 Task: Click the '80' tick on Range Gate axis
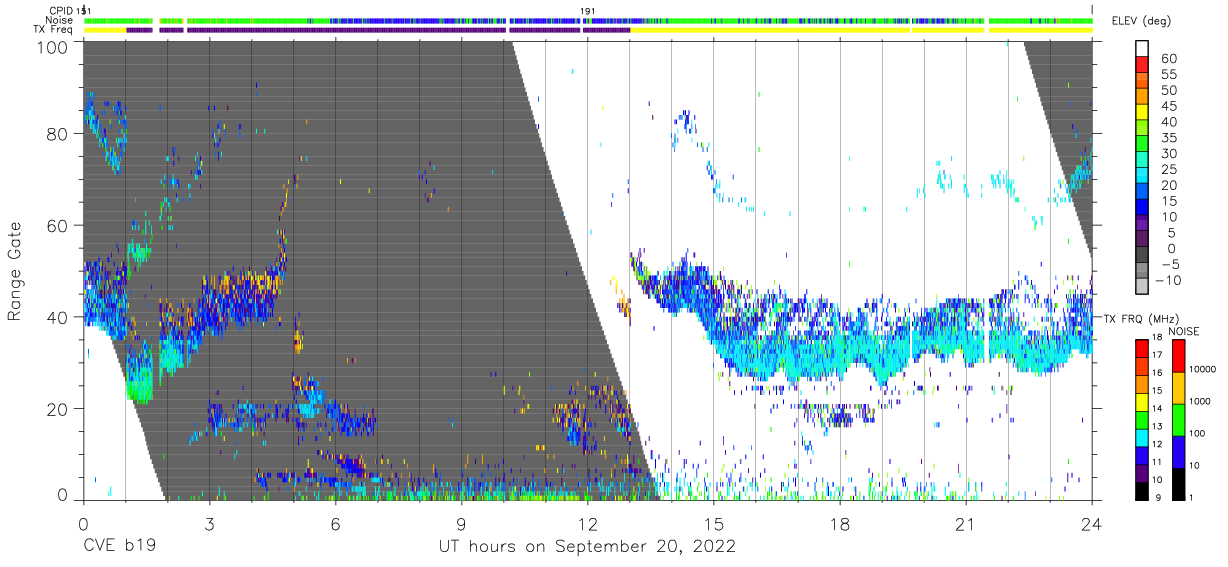pos(59,134)
